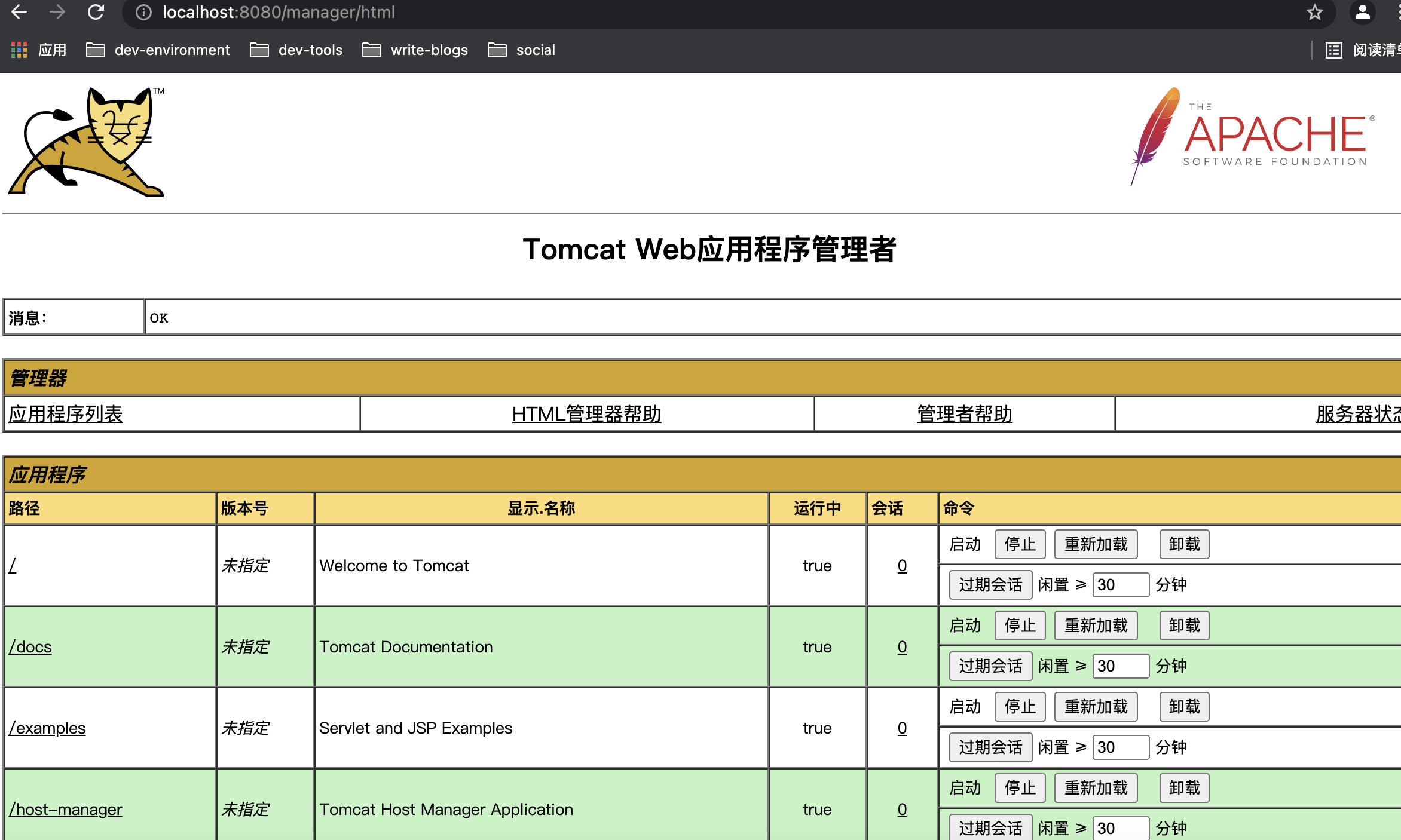1401x840 pixels.
Task: Bookmark this page with the star icon
Action: tap(1314, 13)
